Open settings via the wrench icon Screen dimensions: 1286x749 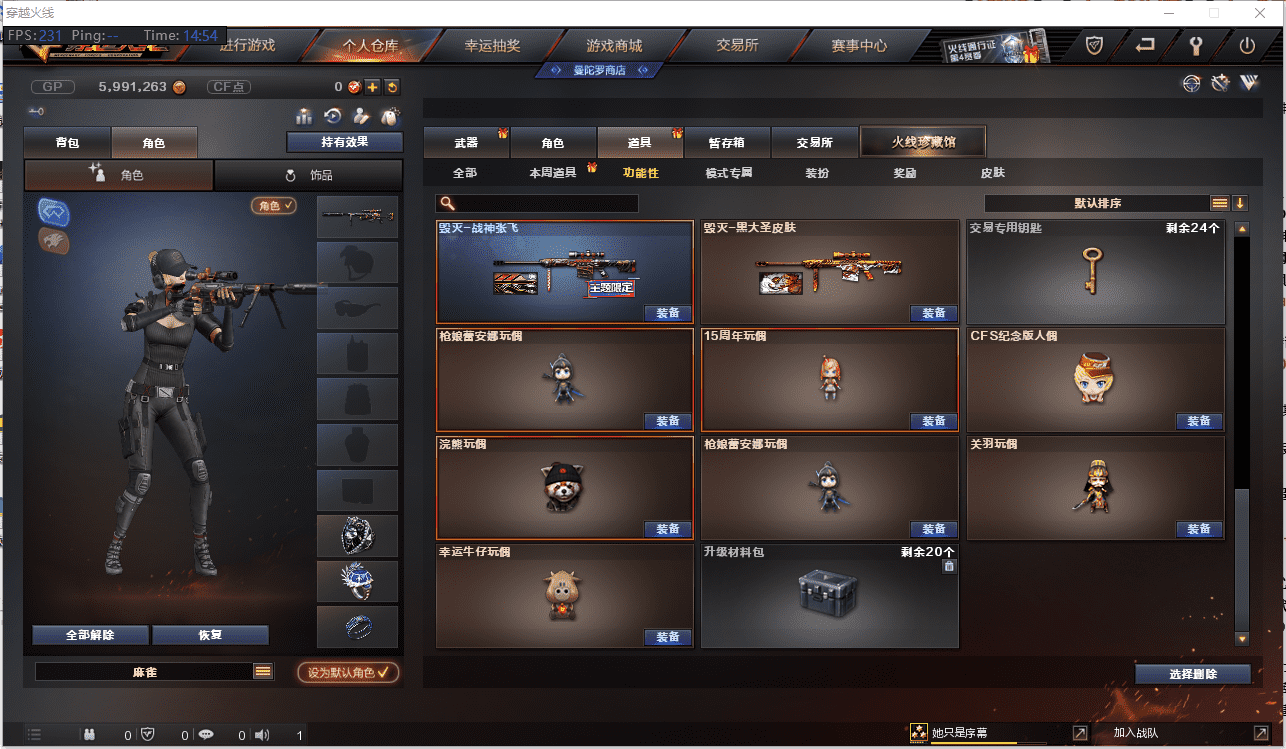pos(1195,45)
